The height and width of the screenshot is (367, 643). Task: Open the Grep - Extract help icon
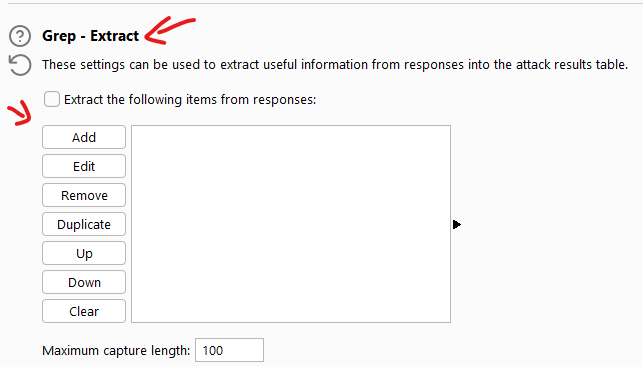(x=20, y=36)
